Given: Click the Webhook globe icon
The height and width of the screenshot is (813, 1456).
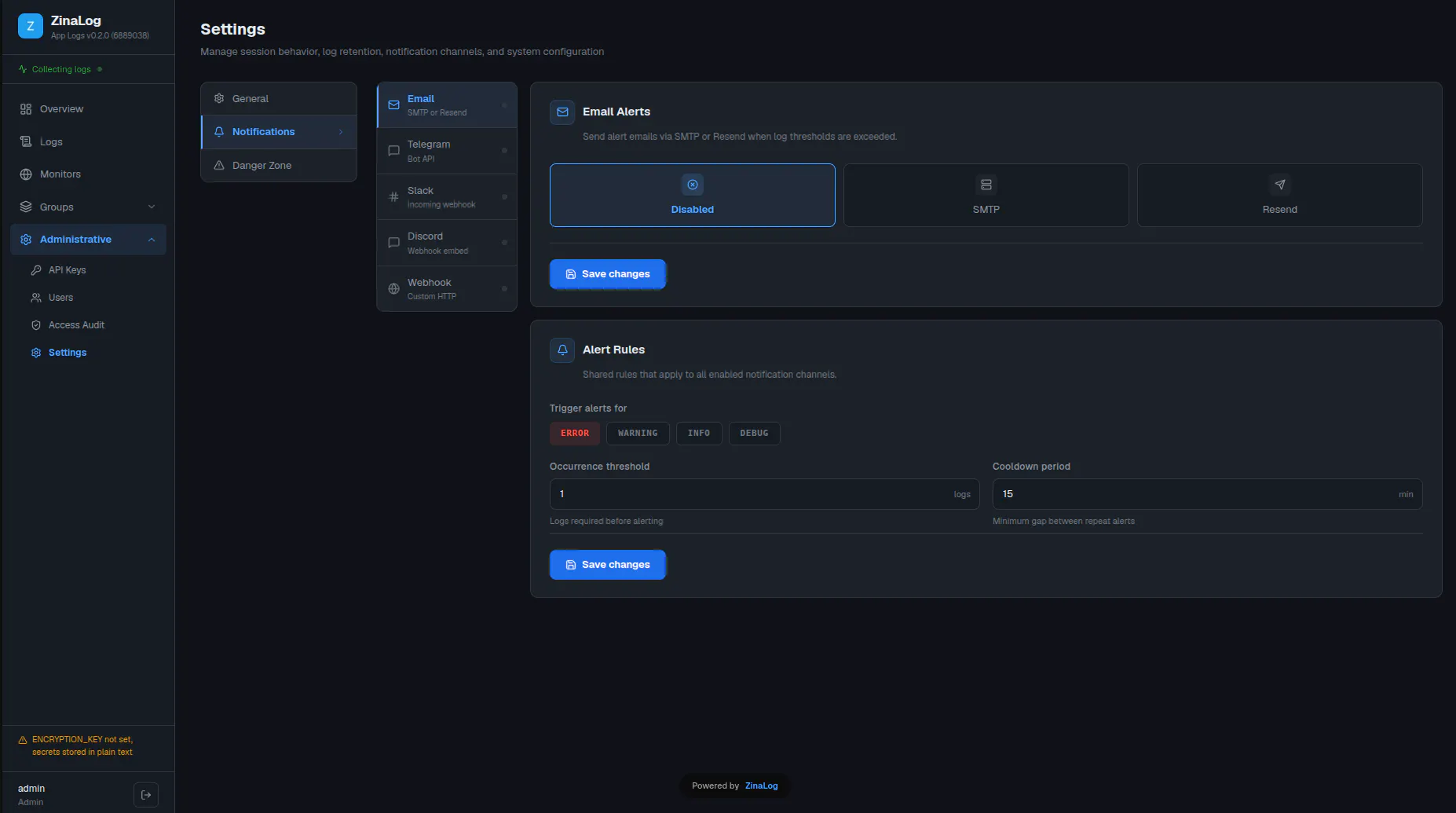Looking at the screenshot, I should 394,289.
